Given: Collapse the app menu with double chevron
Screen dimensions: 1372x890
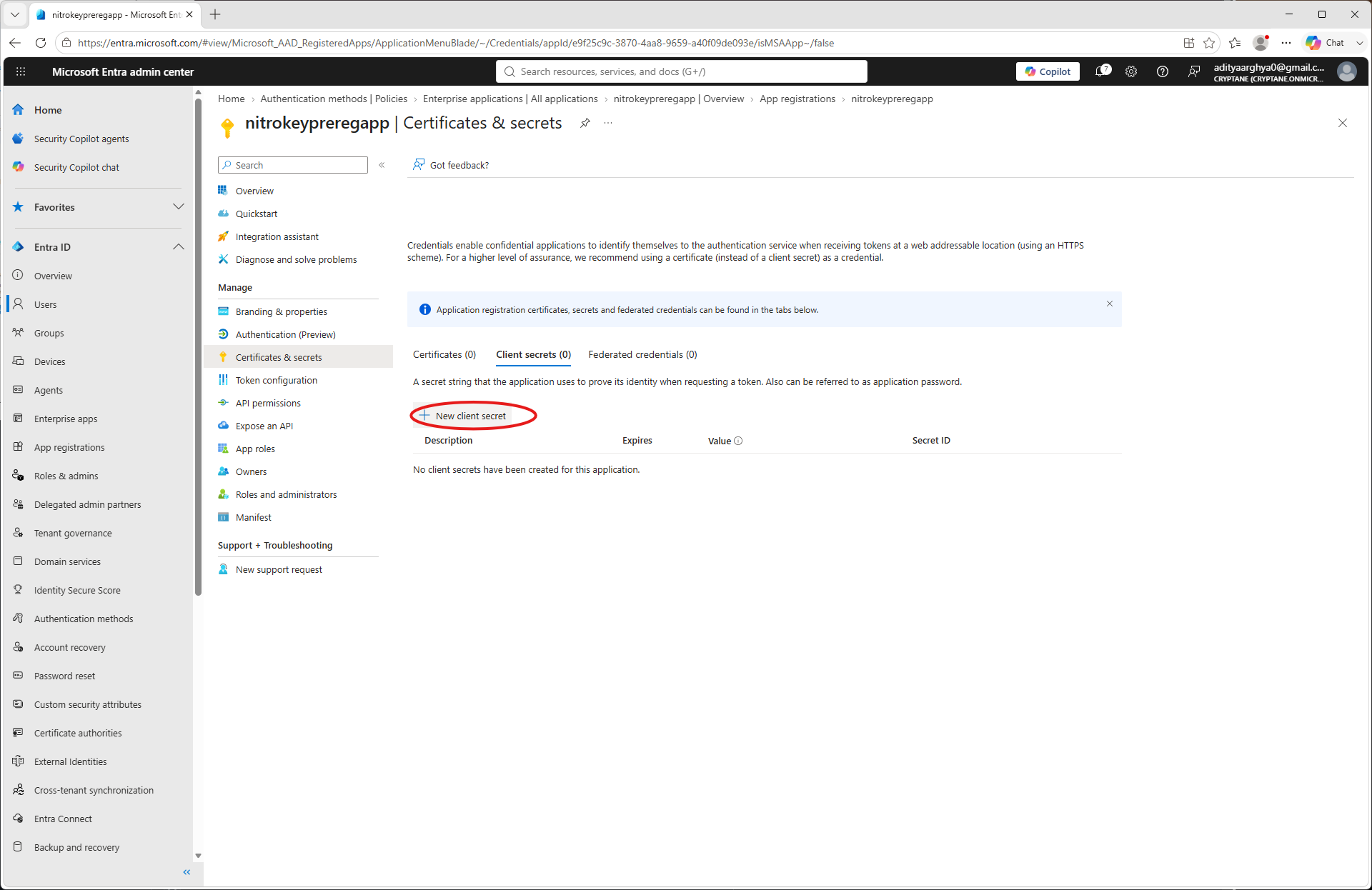Looking at the screenshot, I should (382, 165).
